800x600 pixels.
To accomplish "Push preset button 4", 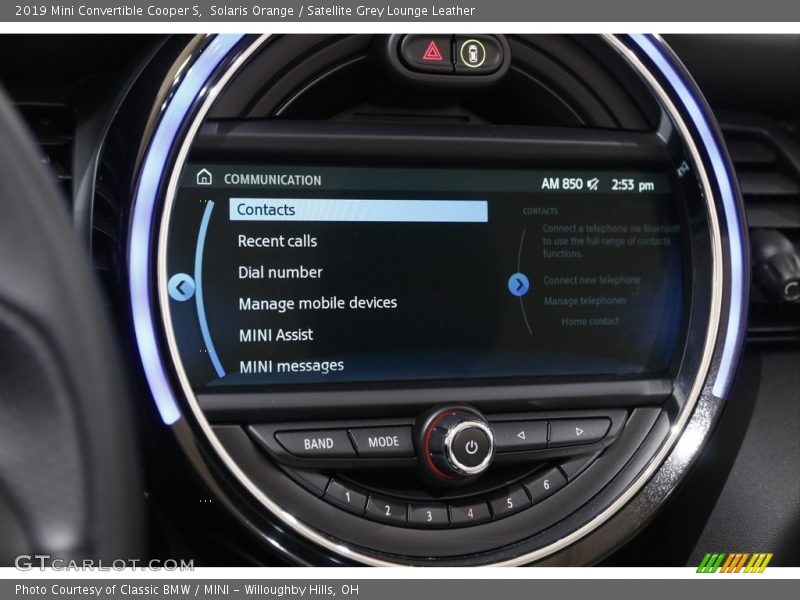I will pos(470,513).
